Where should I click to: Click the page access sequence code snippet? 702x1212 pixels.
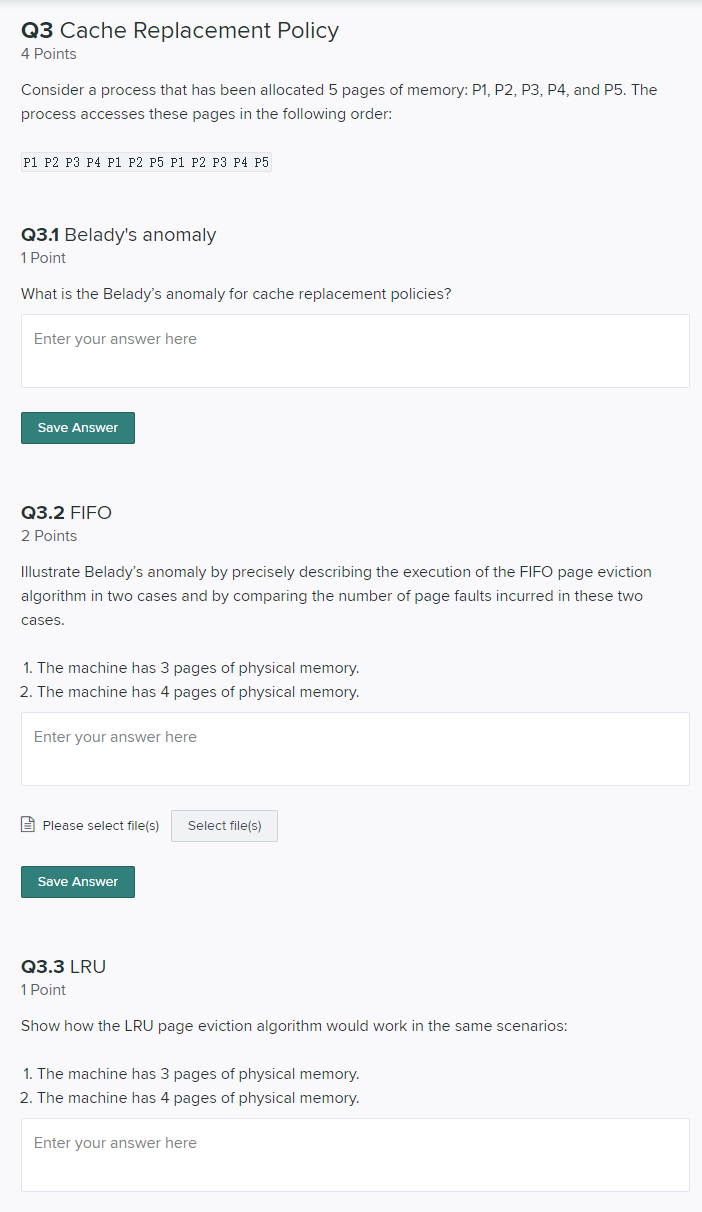click(146, 161)
